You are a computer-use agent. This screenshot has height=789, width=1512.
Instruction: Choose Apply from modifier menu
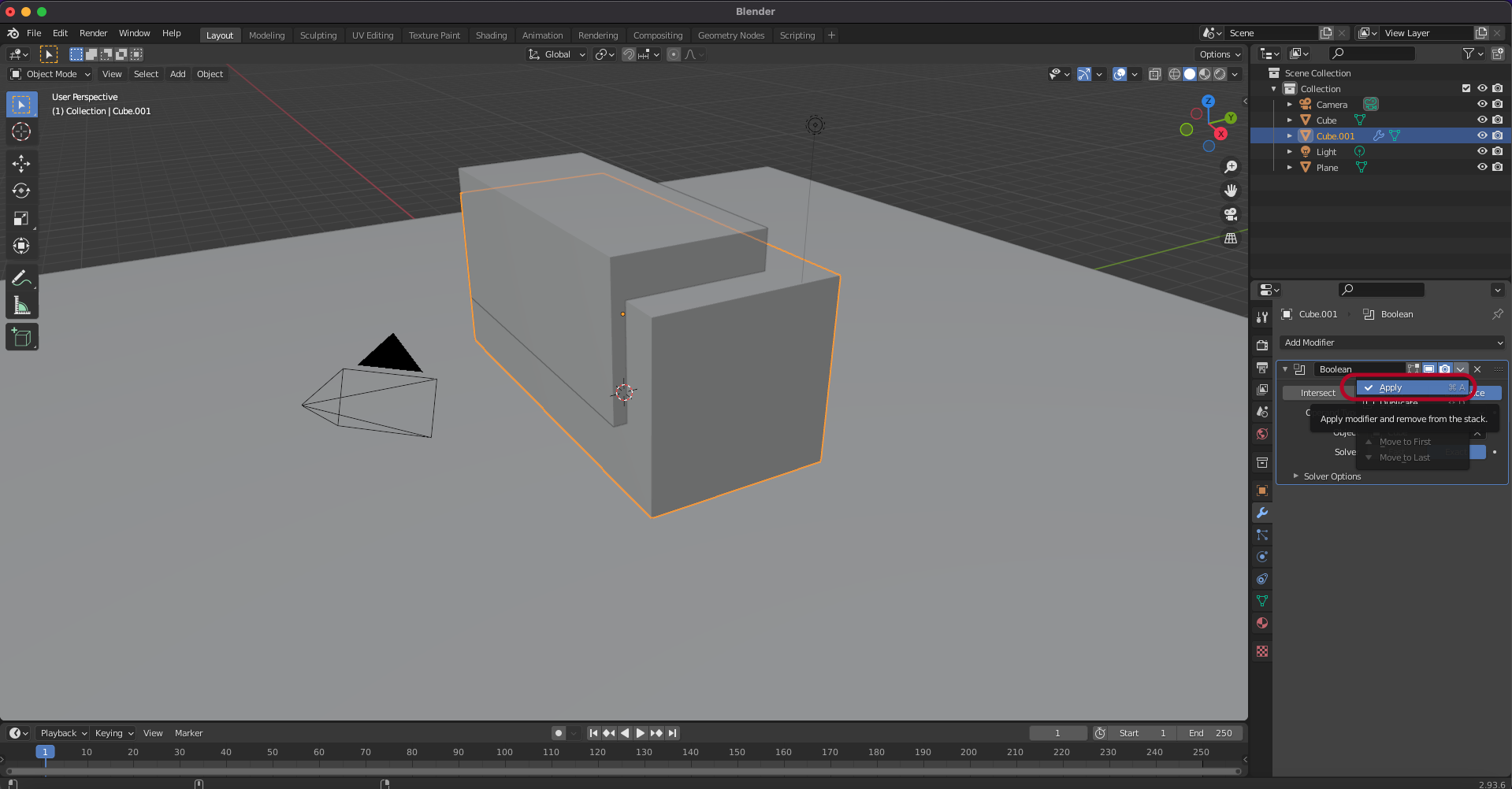(x=1413, y=387)
